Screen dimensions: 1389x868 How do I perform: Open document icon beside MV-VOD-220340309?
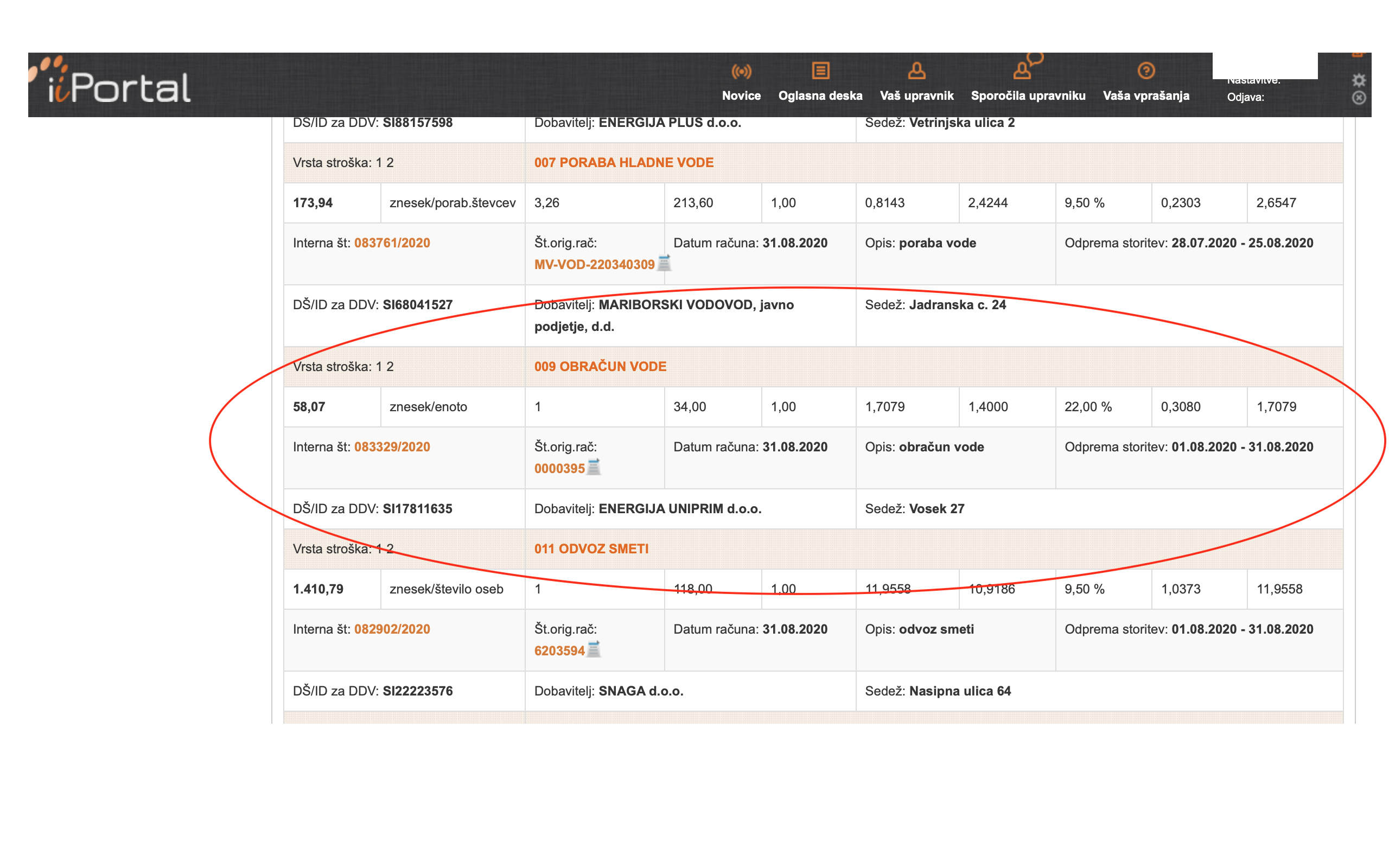[664, 263]
